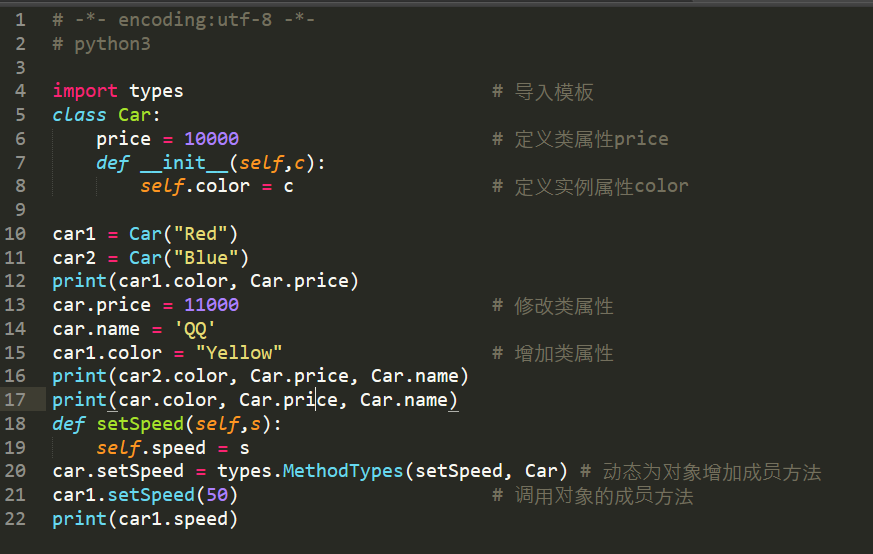Click the "Yellow" string literal

238,353
